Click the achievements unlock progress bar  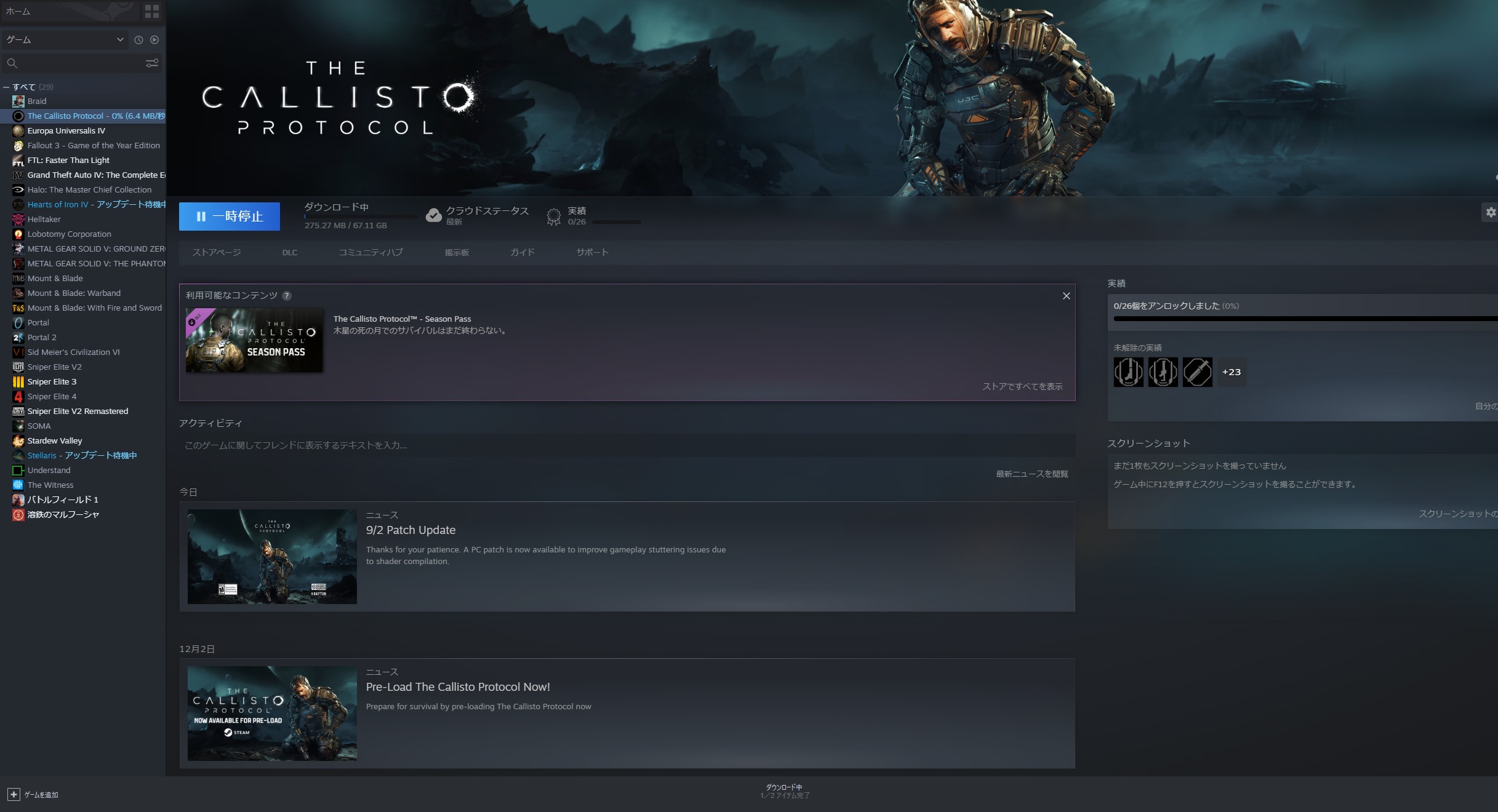coord(1305,319)
